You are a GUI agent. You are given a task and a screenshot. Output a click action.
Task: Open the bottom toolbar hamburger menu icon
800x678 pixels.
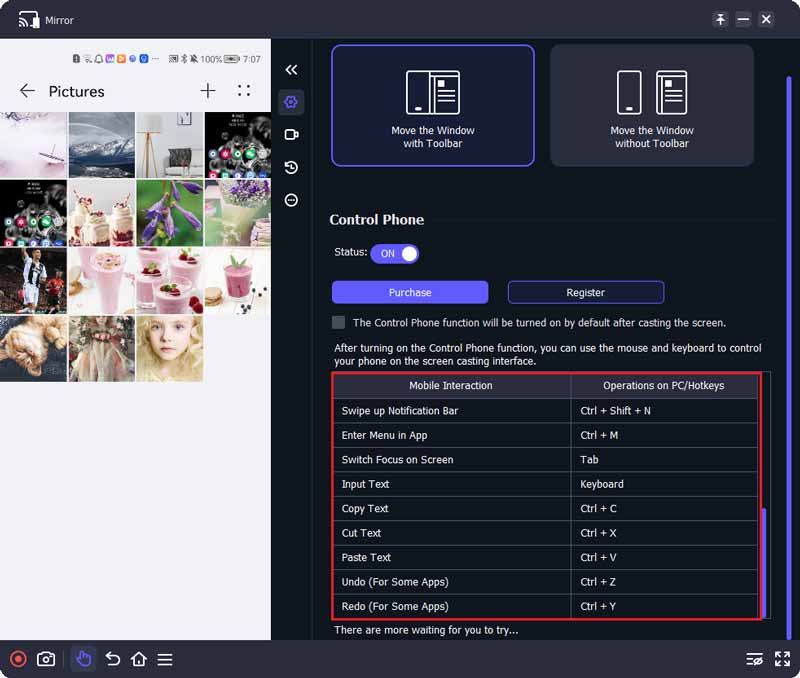(165, 659)
